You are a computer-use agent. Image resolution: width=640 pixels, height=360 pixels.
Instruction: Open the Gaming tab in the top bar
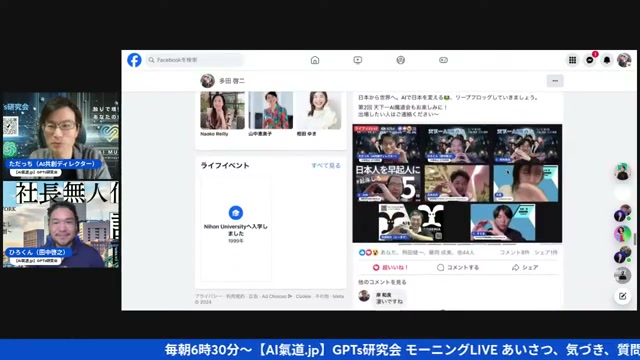[443, 60]
